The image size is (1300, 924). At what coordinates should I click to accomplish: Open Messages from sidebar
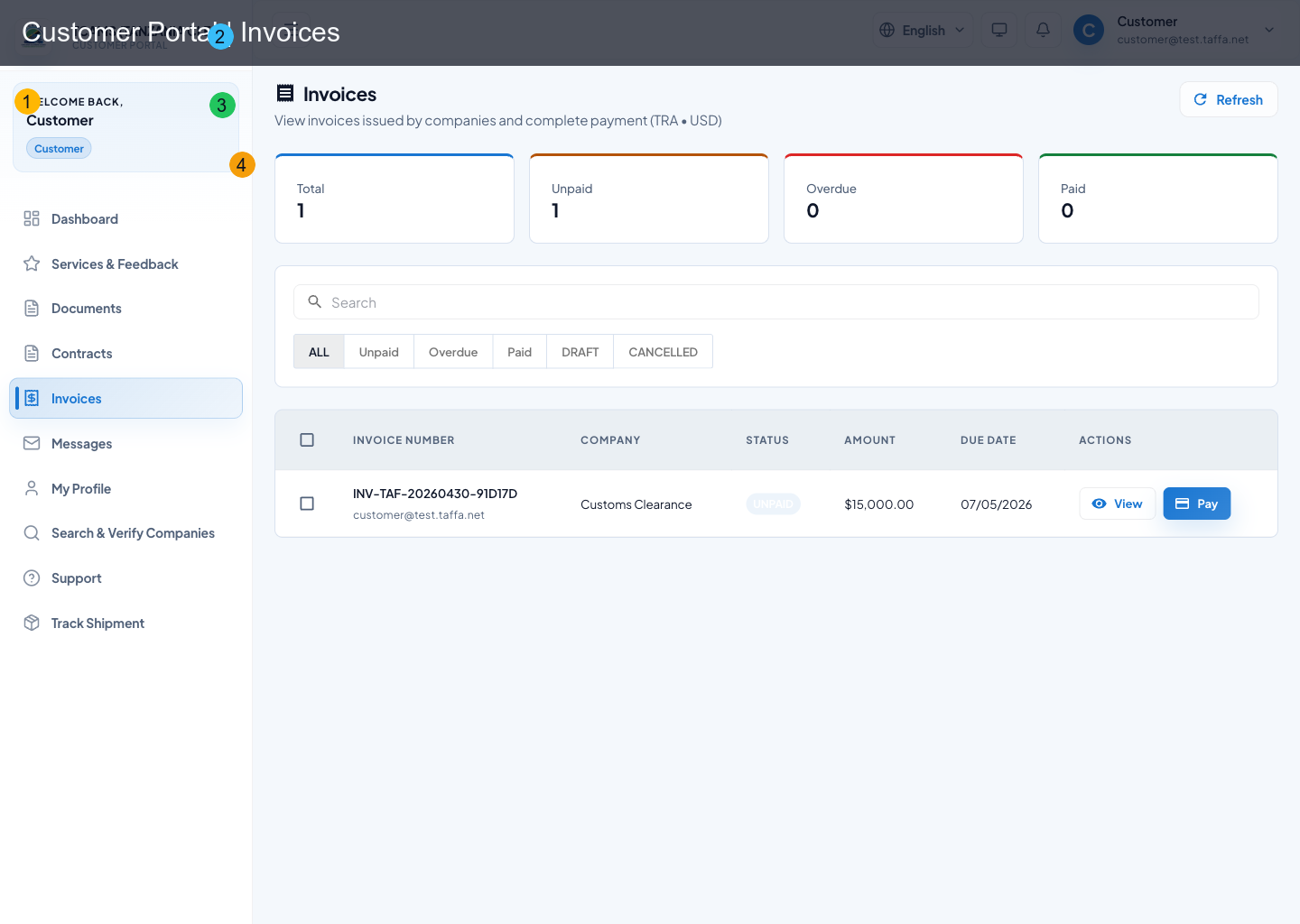[x=125, y=443]
